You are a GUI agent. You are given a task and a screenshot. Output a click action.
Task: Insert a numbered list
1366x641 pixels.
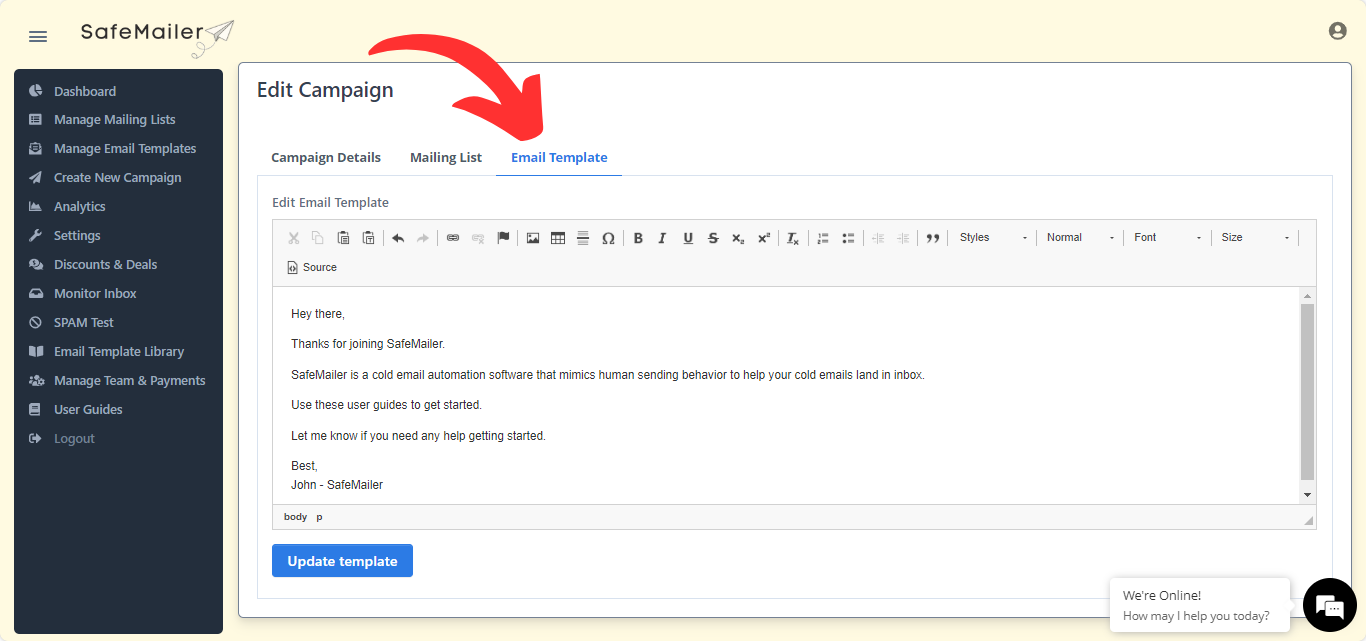point(823,238)
